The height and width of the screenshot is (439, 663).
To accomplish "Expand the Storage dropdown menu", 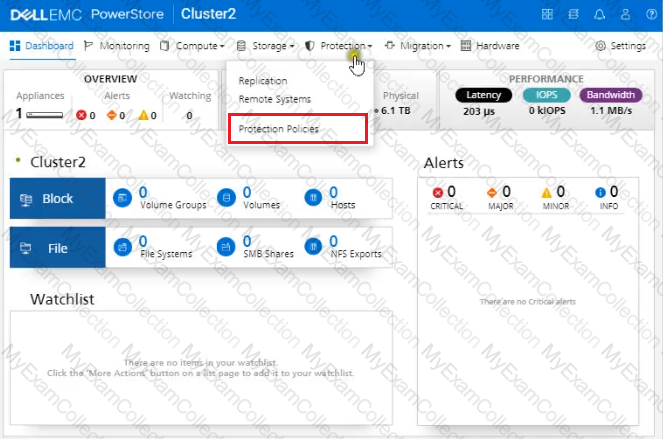I will coord(265,46).
